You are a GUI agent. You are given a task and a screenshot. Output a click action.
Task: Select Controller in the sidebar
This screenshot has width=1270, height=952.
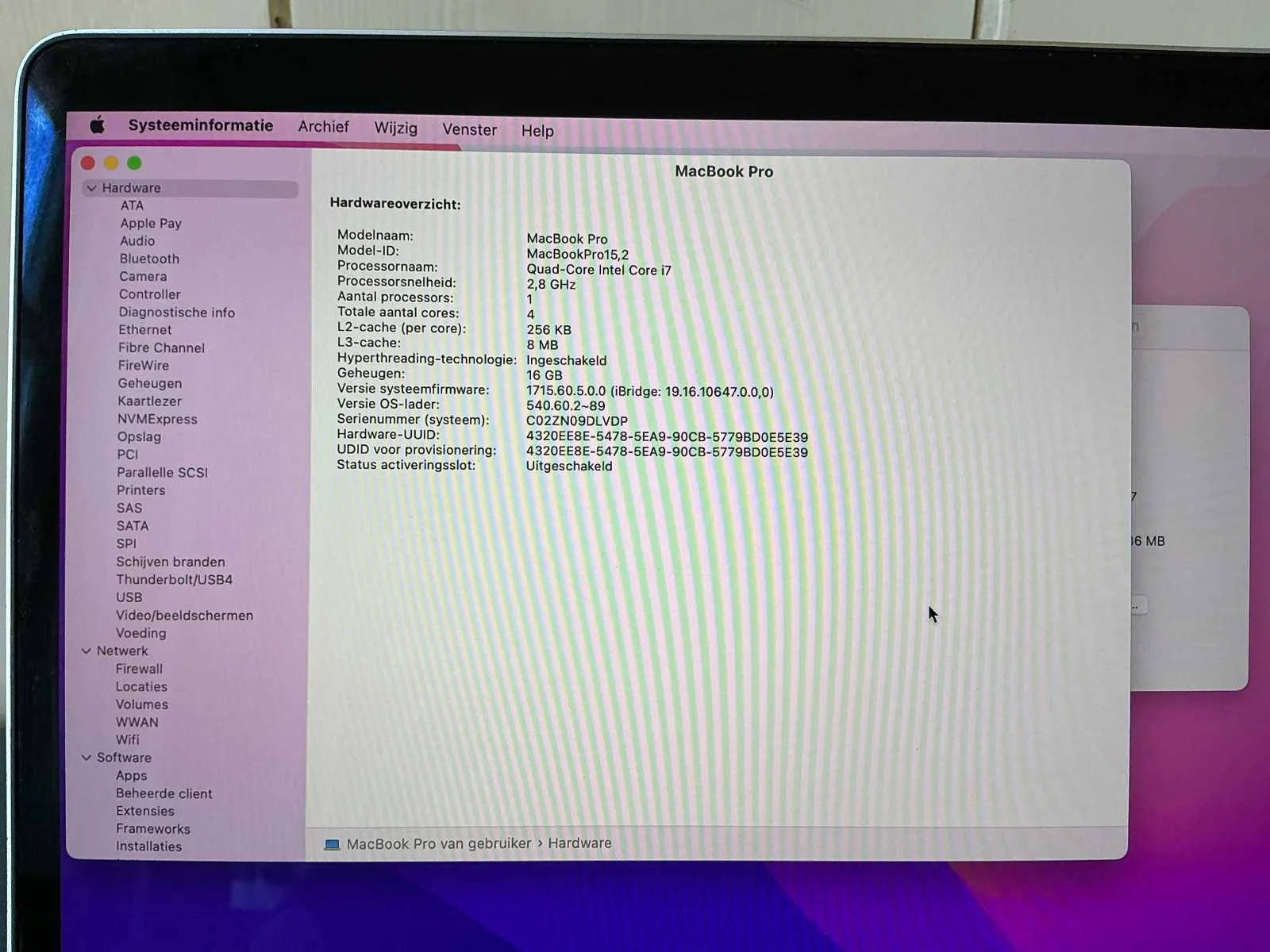[x=150, y=294]
